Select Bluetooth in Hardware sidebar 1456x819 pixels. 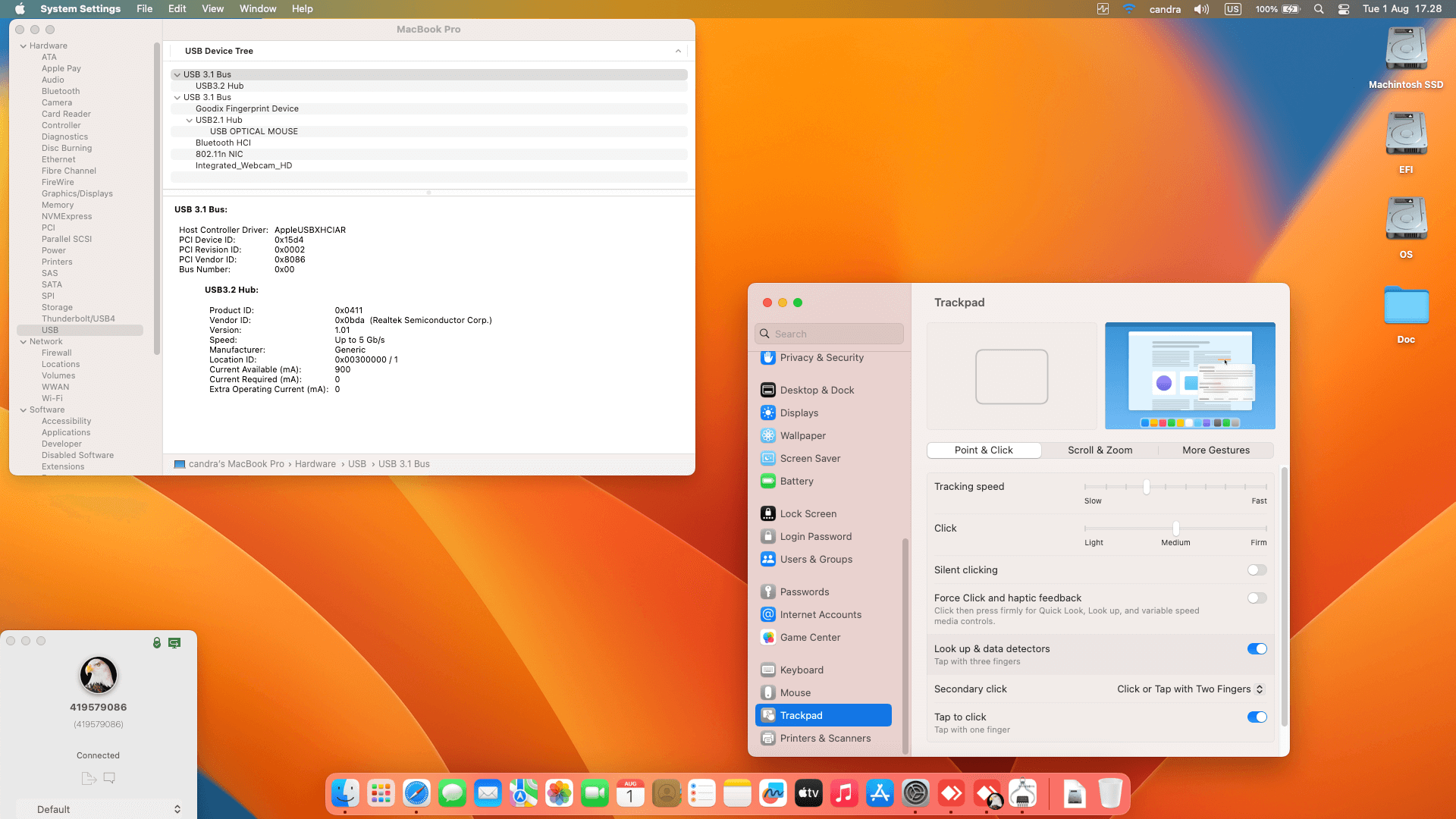point(61,91)
